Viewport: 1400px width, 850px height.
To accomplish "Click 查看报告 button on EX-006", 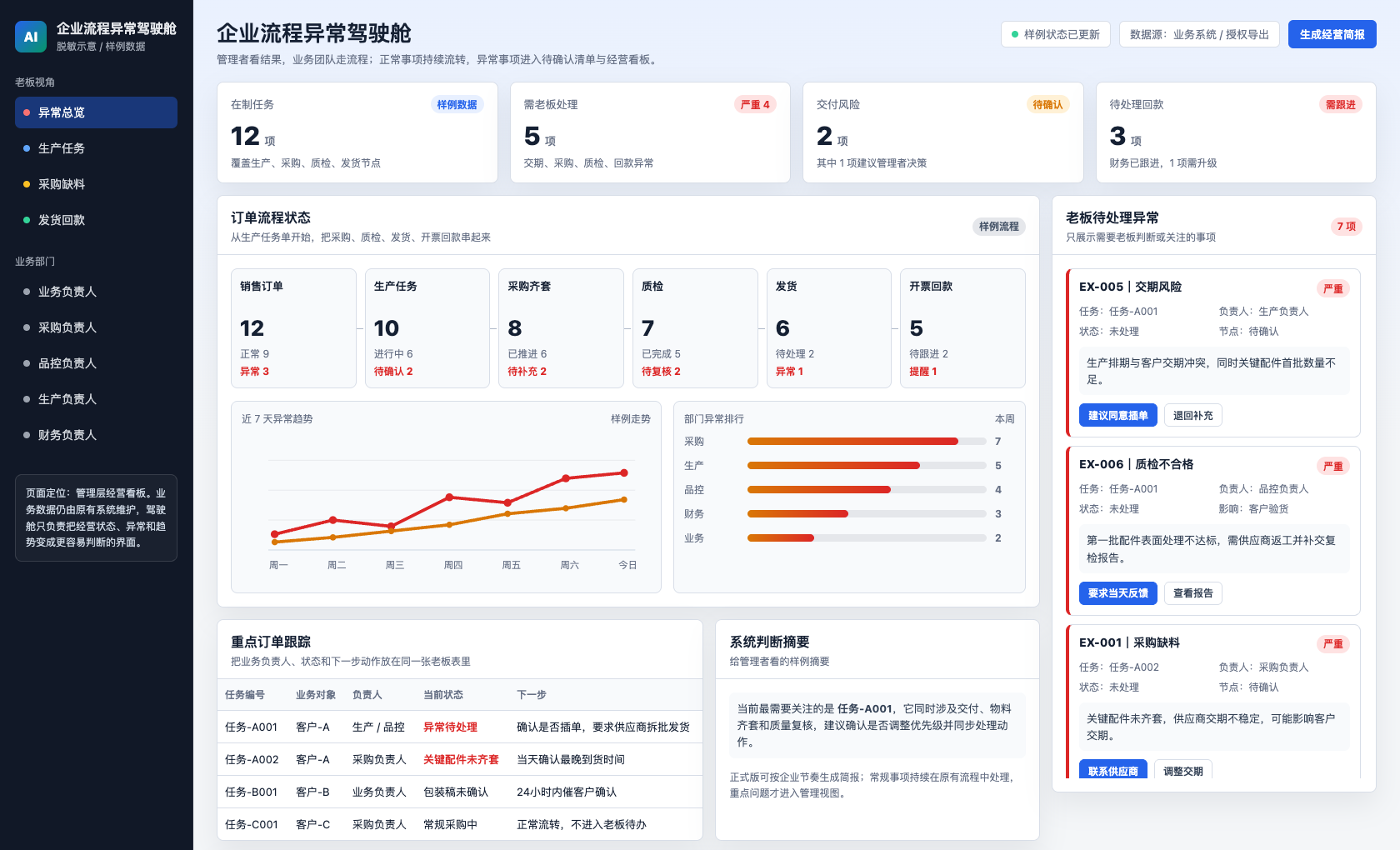I will [x=1192, y=593].
